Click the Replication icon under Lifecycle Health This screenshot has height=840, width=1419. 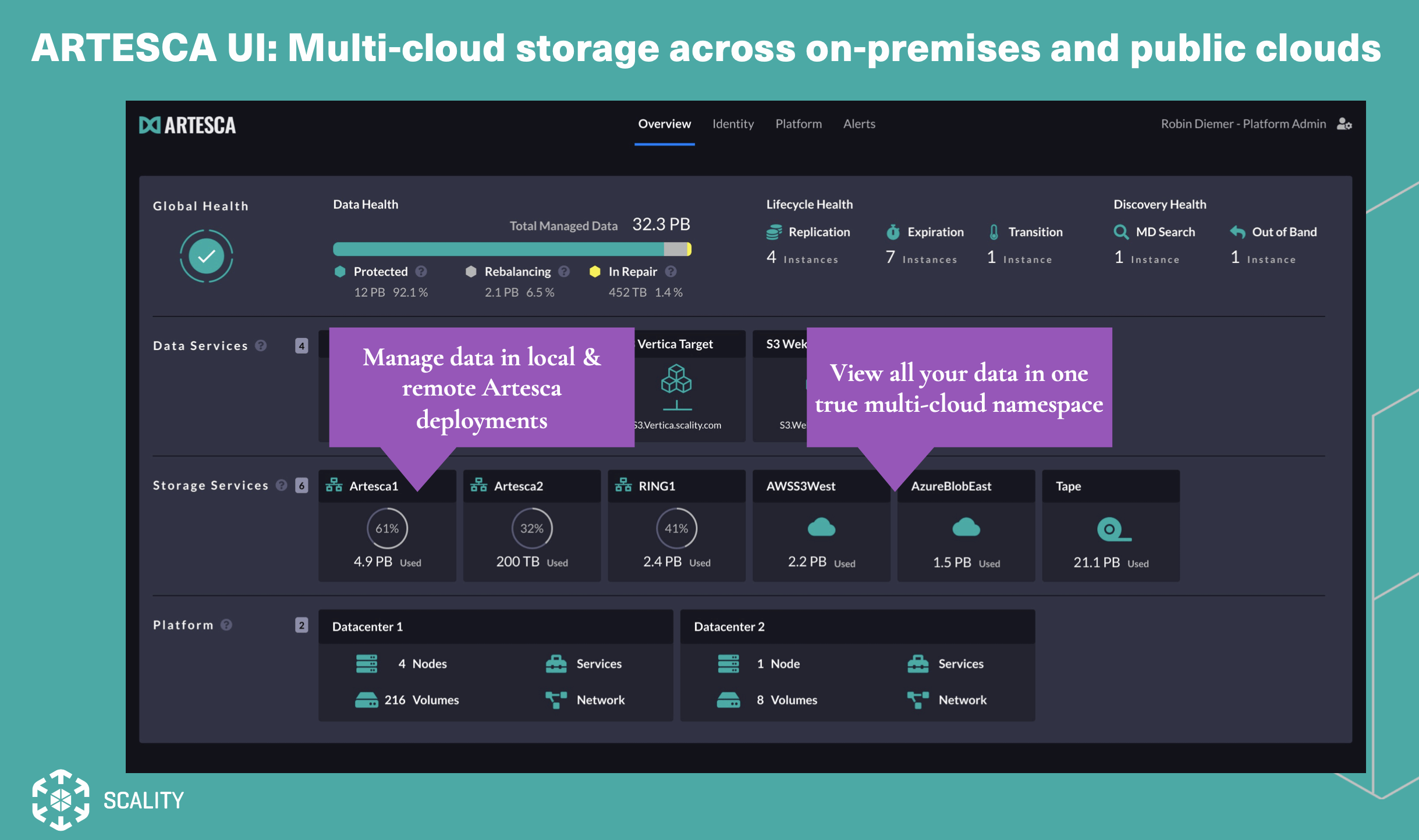click(x=774, y=232)
